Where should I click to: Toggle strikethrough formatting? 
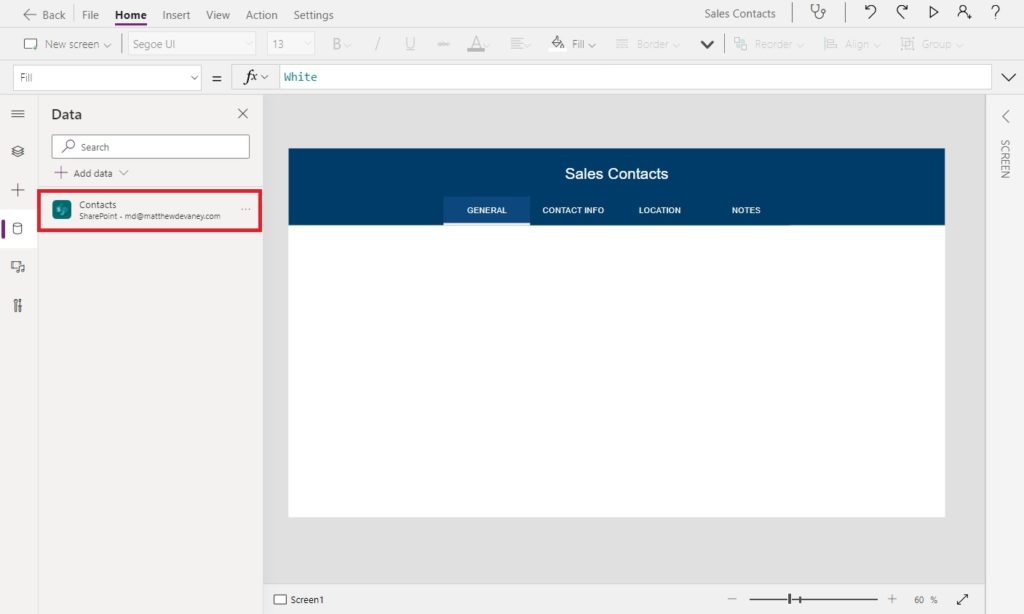click(x=443, y=44)
